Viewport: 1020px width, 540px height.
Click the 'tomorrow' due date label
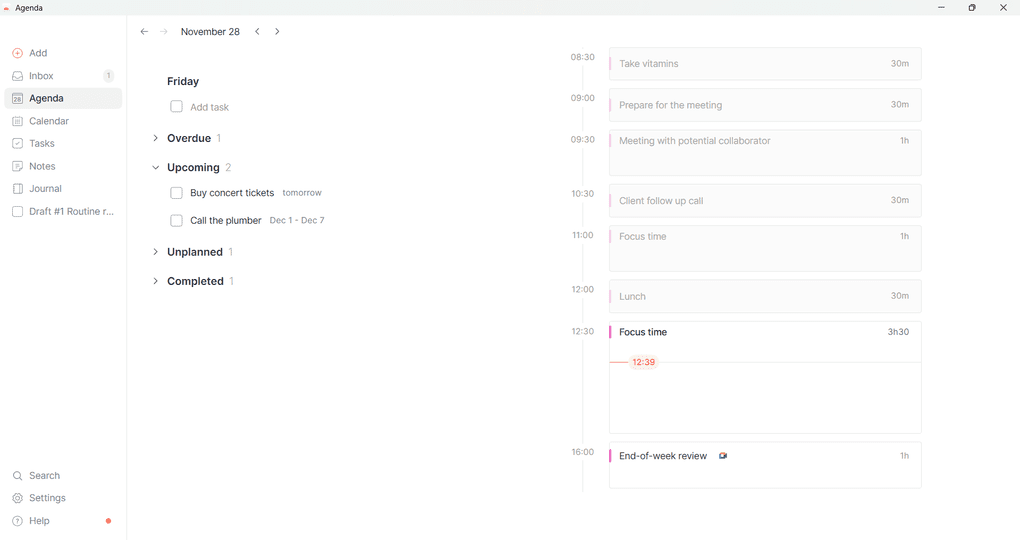click(x=302, y=193)
